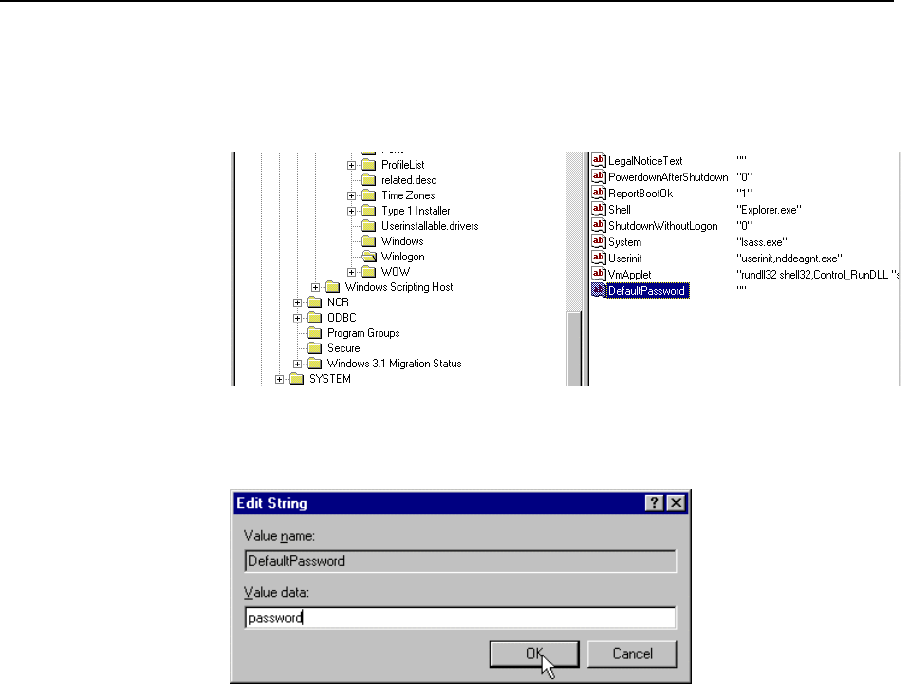The height and width of the screenshot is (684, 901).
Task: Click OK in the Edit String dialog
Action: (x=534, y=654)
